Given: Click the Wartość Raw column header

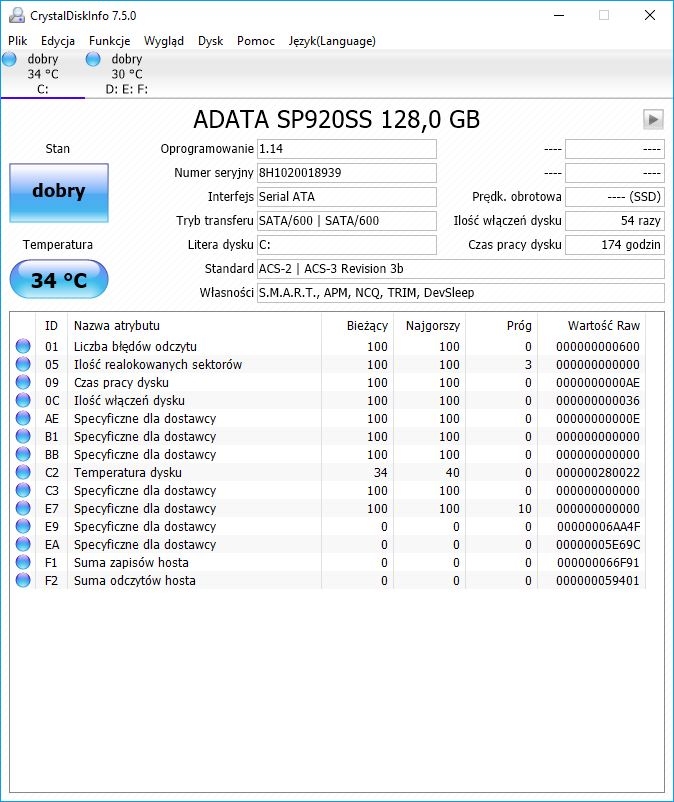Looking at the screenshot, I should point(592,326).
